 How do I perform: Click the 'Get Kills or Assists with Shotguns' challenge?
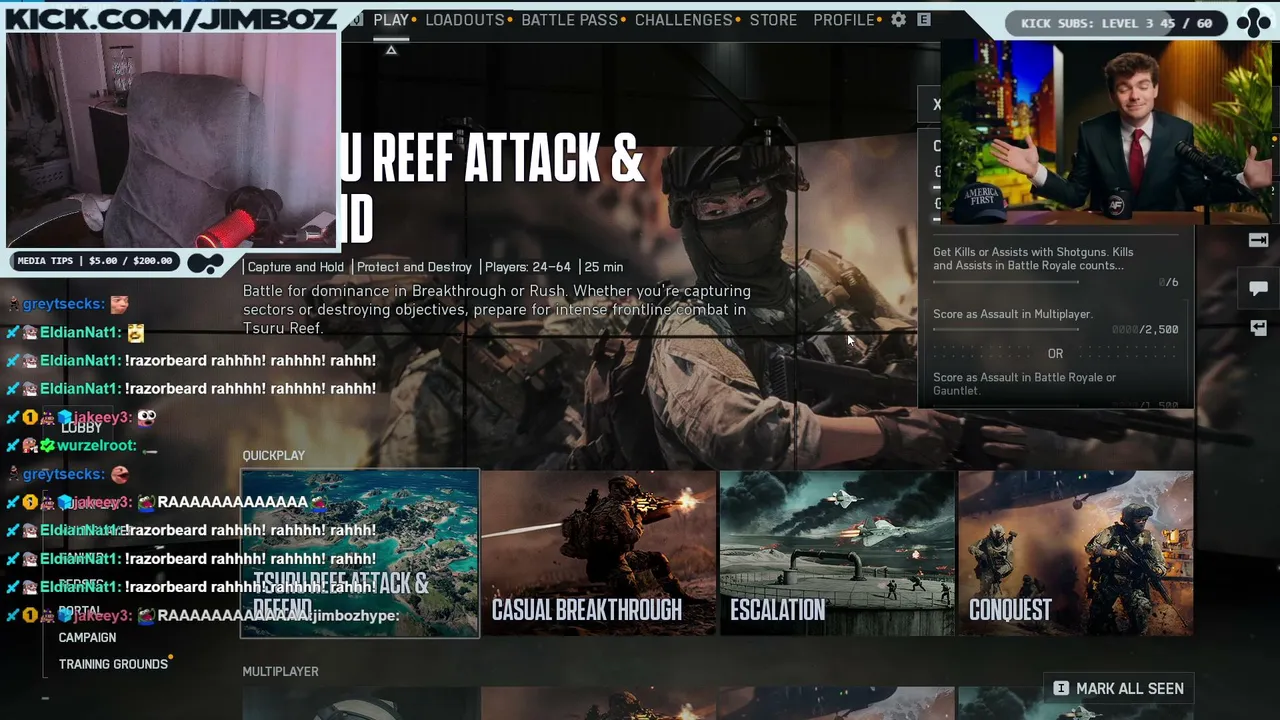1033,259
